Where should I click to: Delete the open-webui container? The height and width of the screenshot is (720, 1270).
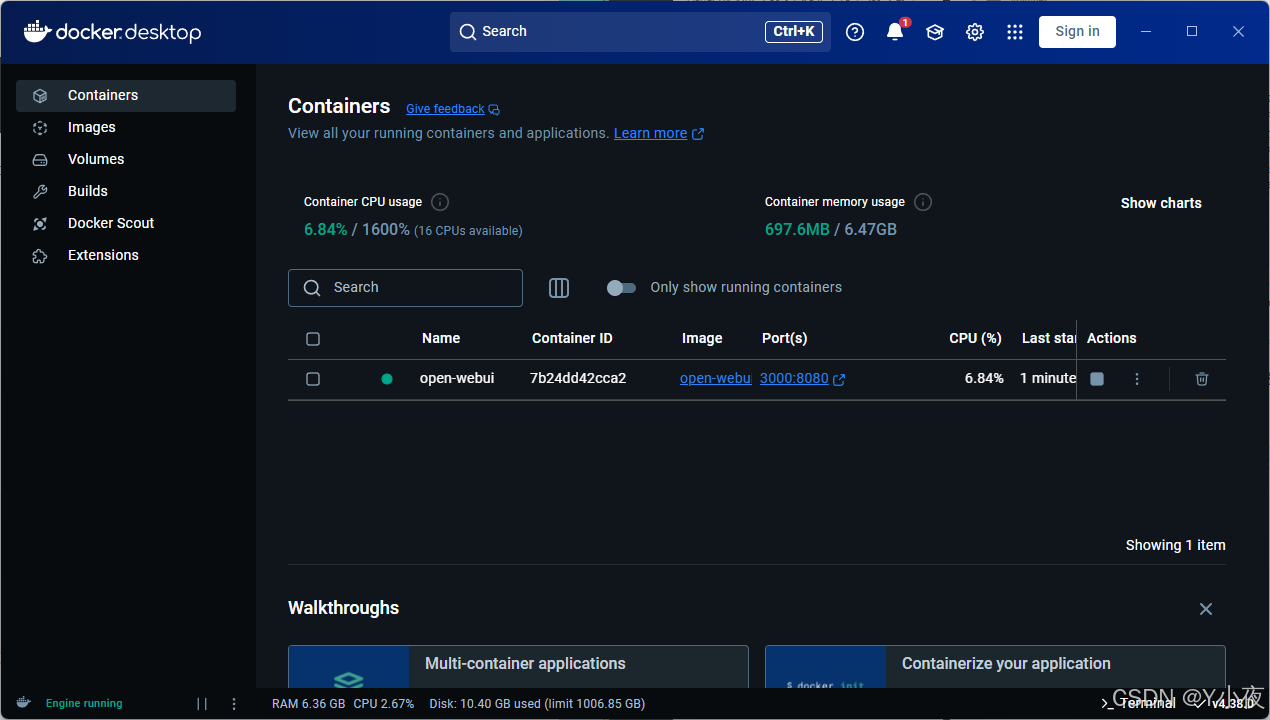click(x=1202, y=379)
